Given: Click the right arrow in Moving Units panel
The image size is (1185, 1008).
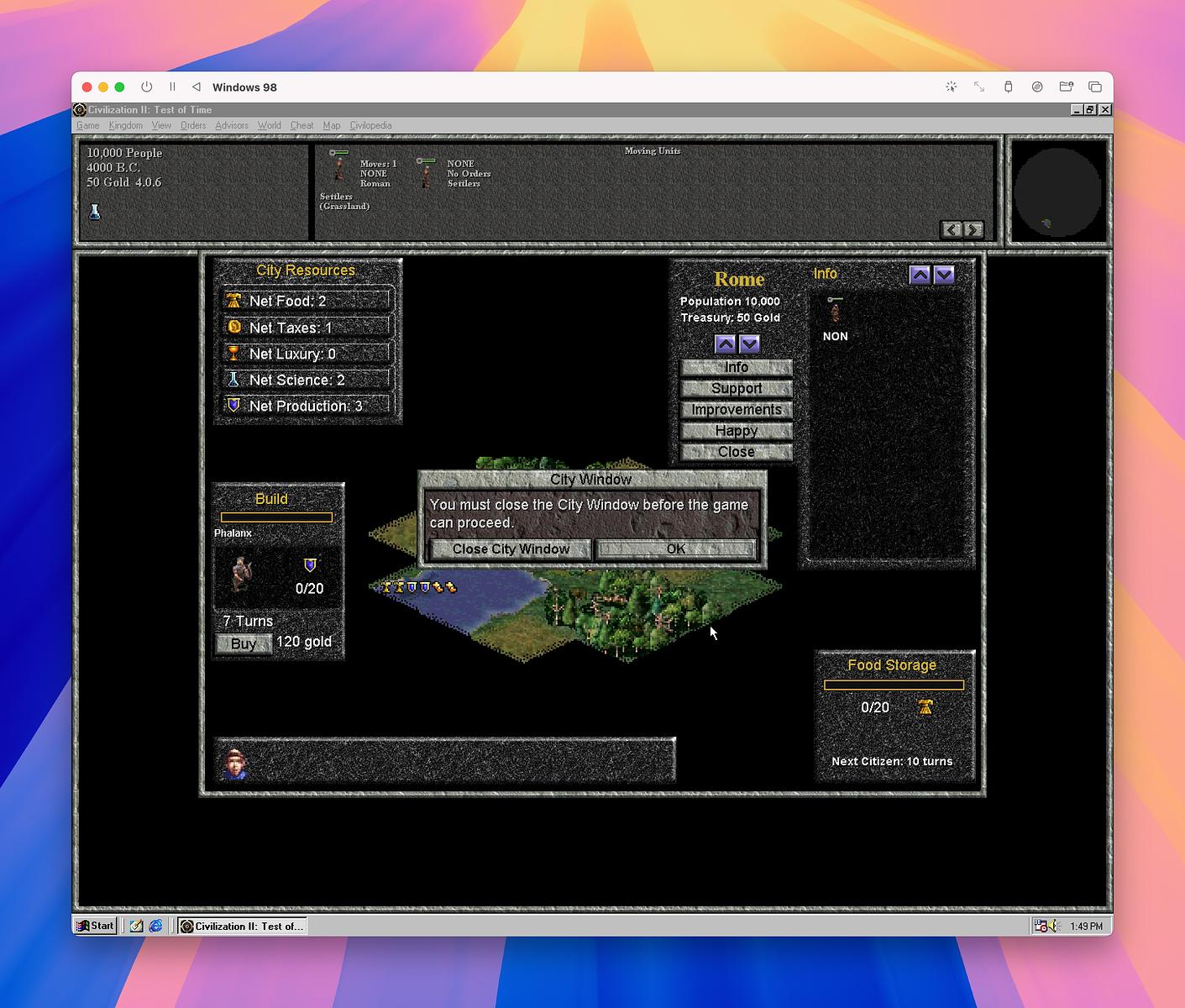Looking at the screenshot, I should (x=973, y=229).
